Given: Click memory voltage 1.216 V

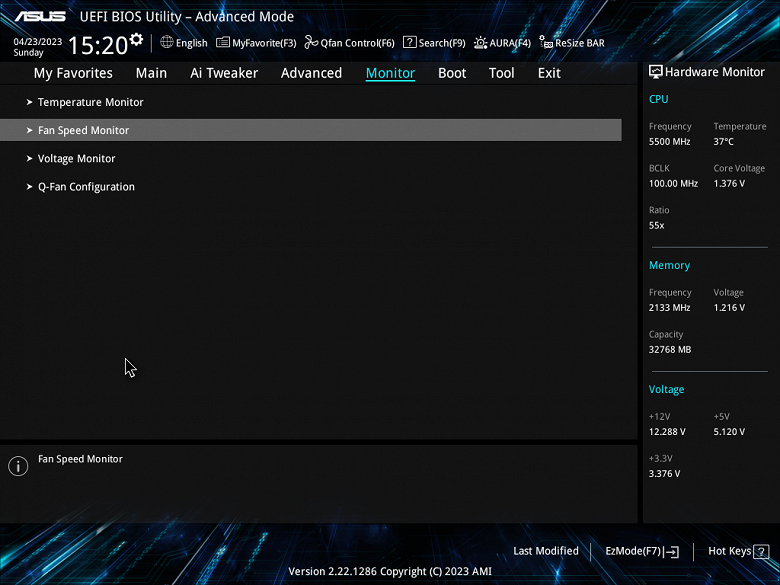Looking at the screenshot, I should point(729,308).
